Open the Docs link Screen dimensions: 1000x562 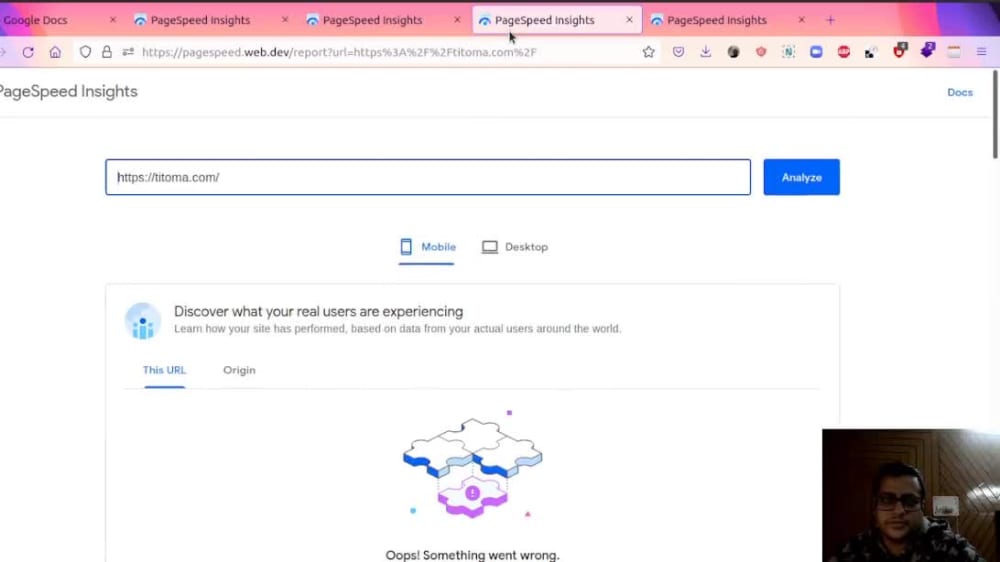coord(960,92)
